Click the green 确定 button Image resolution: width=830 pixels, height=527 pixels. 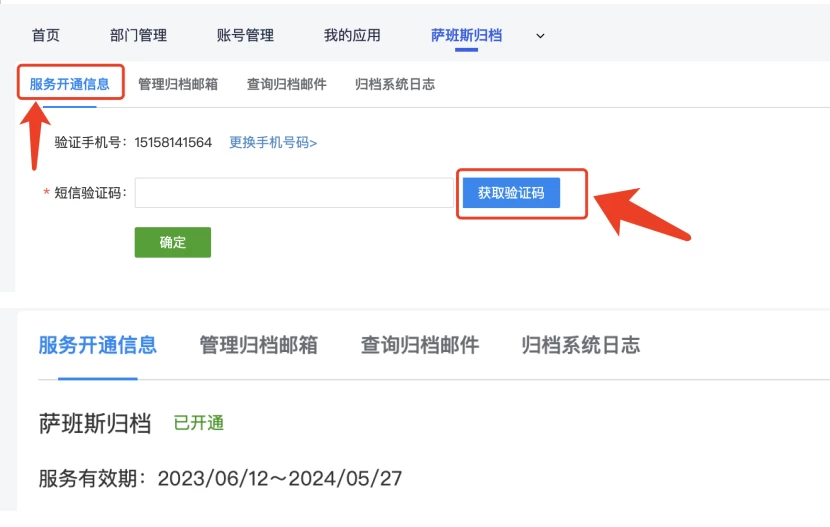click(x=173, y=242)
